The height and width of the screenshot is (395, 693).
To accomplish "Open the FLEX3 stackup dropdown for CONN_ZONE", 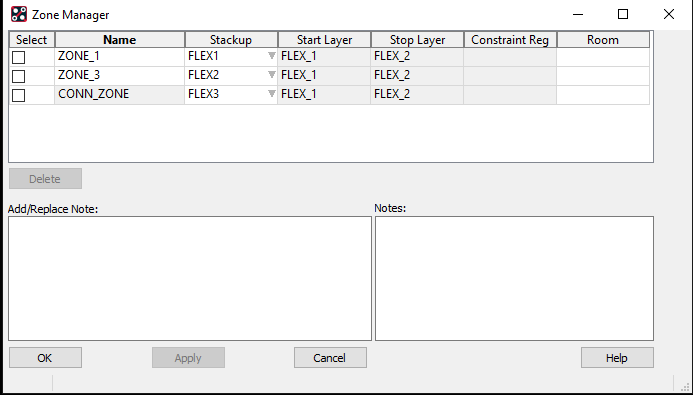I will [x=272, y=94].
